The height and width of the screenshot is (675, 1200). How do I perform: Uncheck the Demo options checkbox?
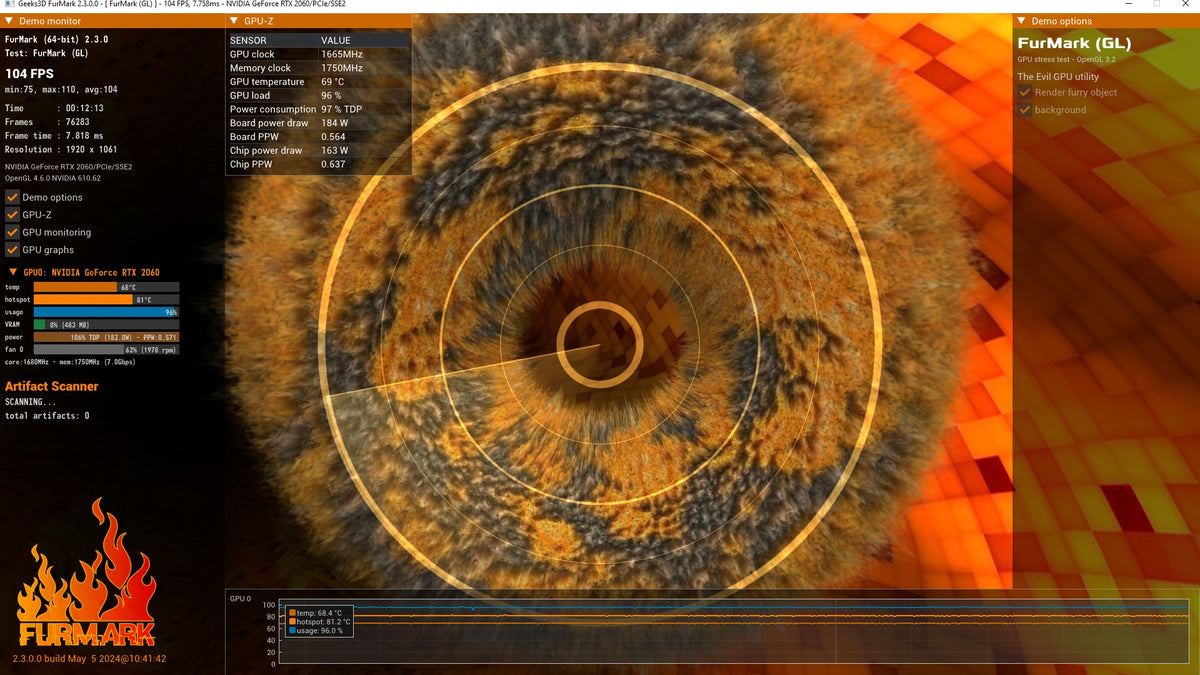[13, 197]
